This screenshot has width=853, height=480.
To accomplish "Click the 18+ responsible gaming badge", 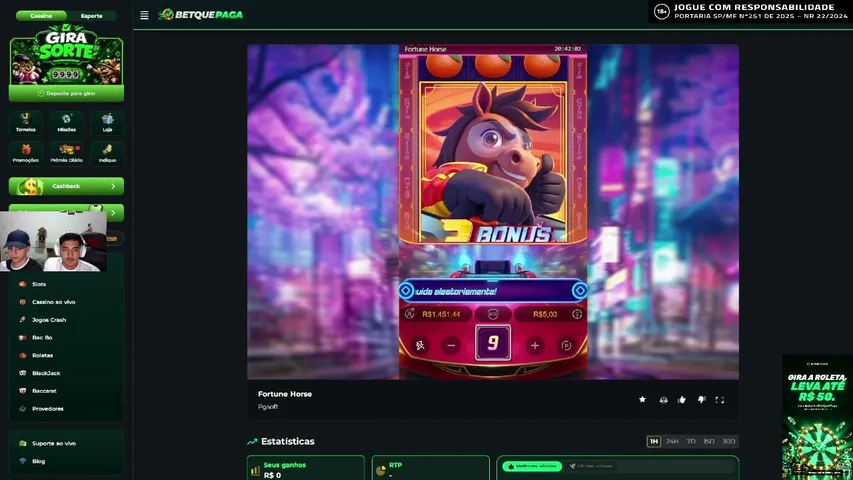I will 662,11.
